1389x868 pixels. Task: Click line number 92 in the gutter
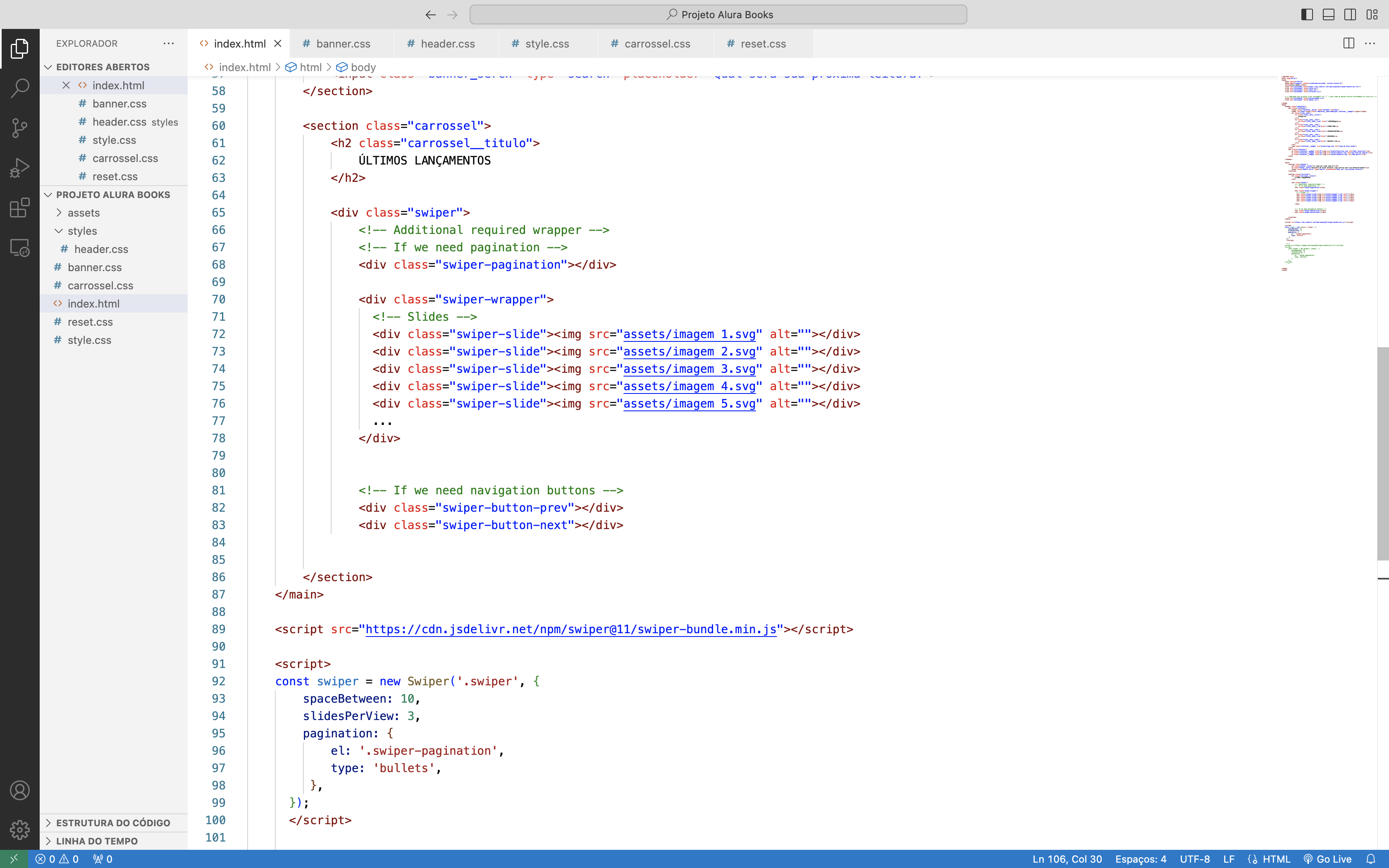coord(219,682)
